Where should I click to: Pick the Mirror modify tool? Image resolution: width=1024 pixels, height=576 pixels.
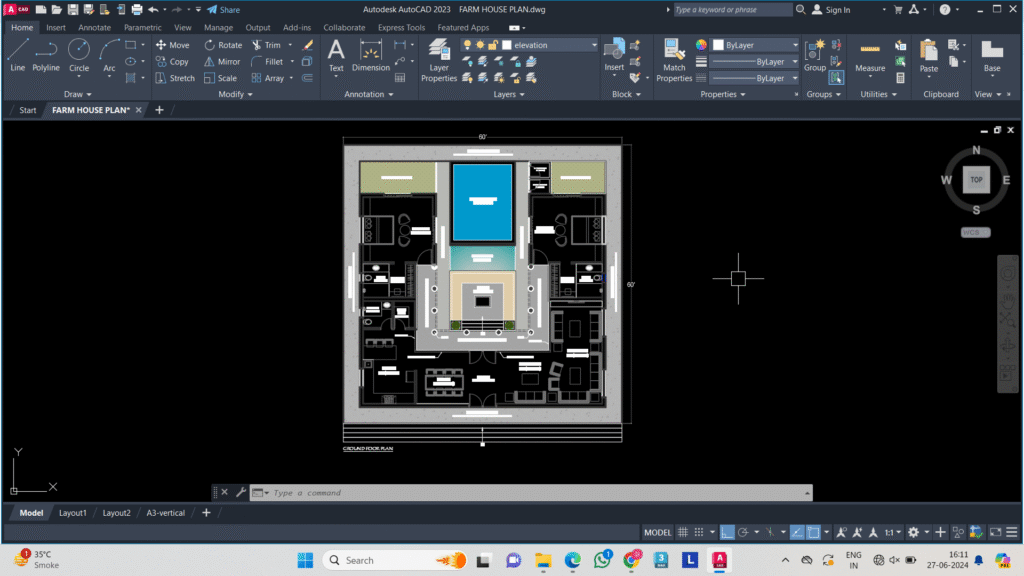(x=222, y=61)
